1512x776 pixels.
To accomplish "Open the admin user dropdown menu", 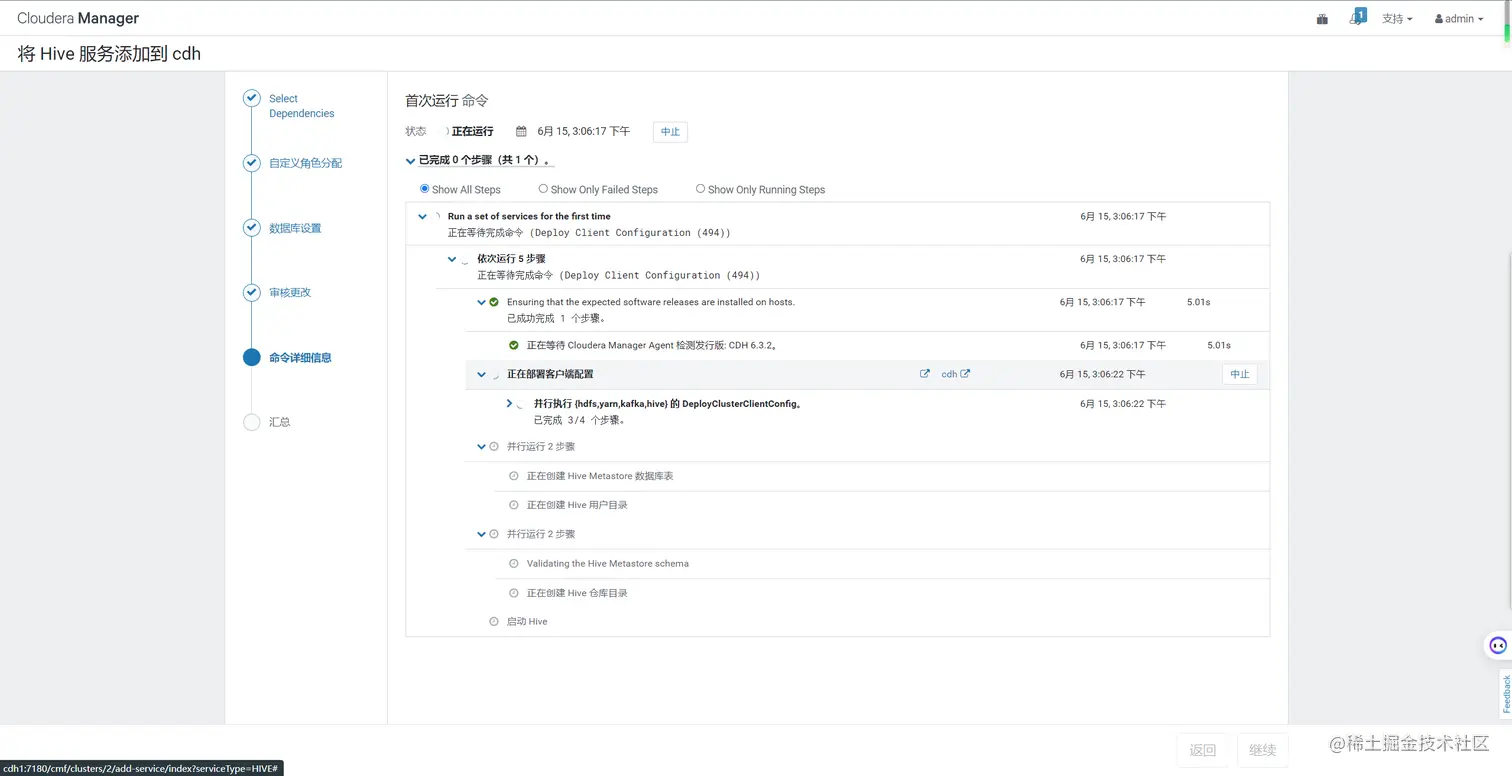I will click(x=1459, y=19).
